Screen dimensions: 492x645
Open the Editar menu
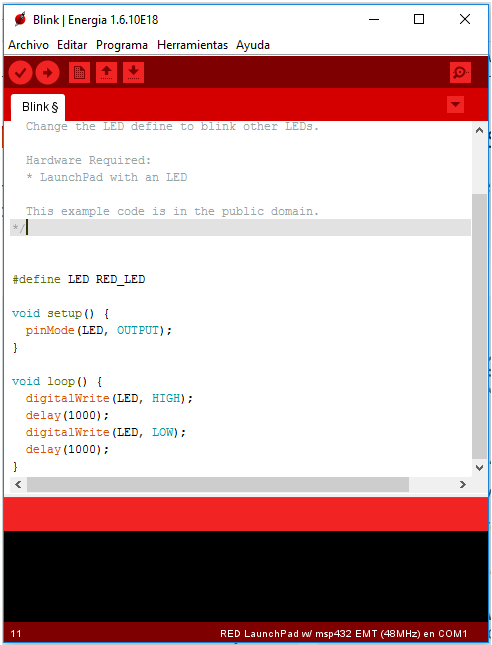click(x=72, y=45)
